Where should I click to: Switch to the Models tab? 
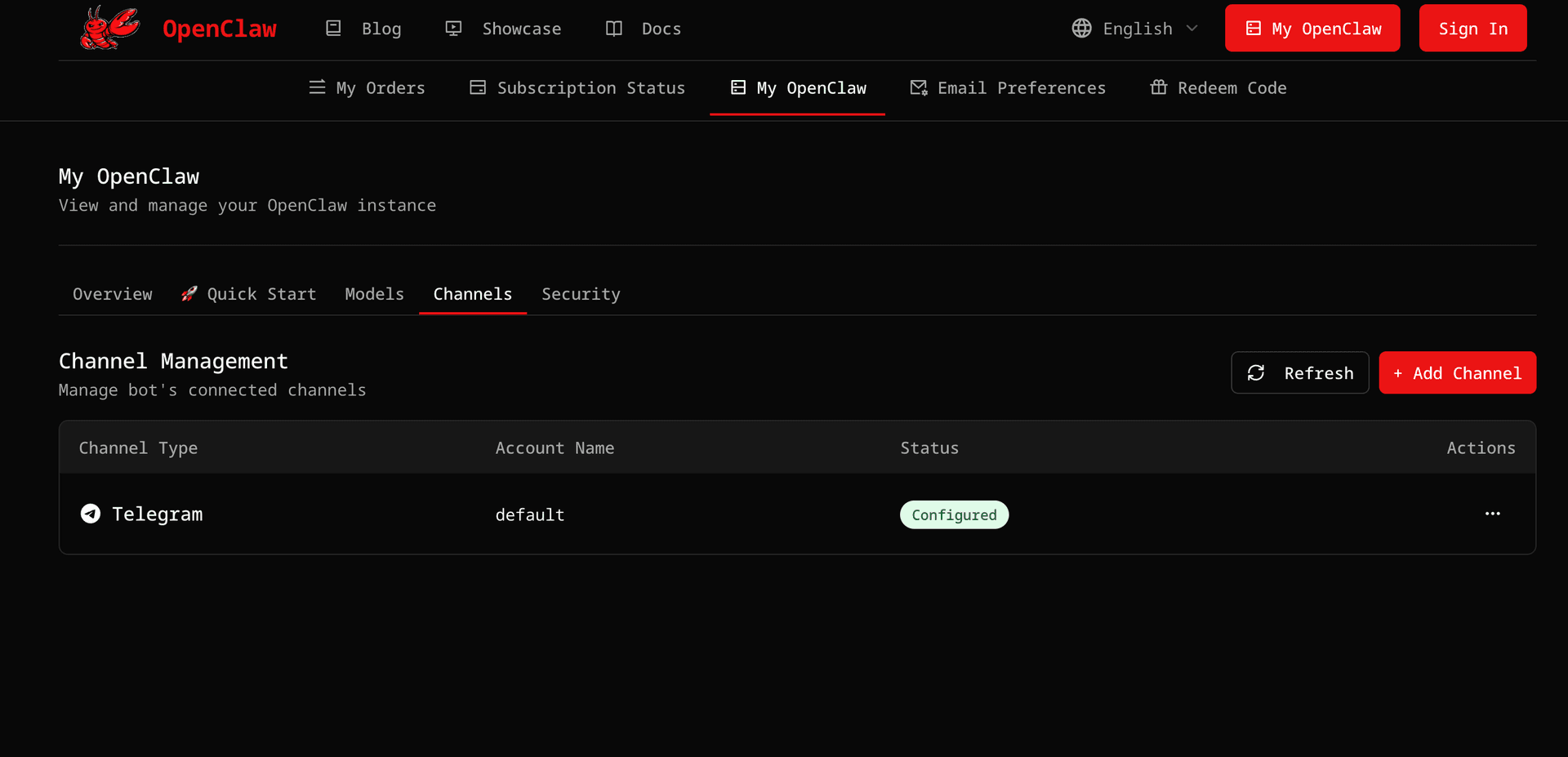(374, 294)
